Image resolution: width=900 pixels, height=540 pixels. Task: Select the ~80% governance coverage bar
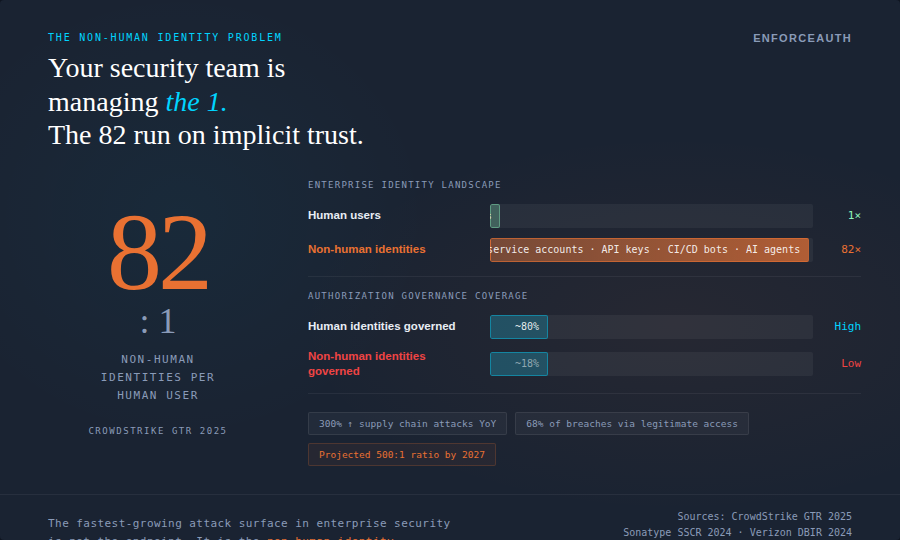click(x=519, y=327)
